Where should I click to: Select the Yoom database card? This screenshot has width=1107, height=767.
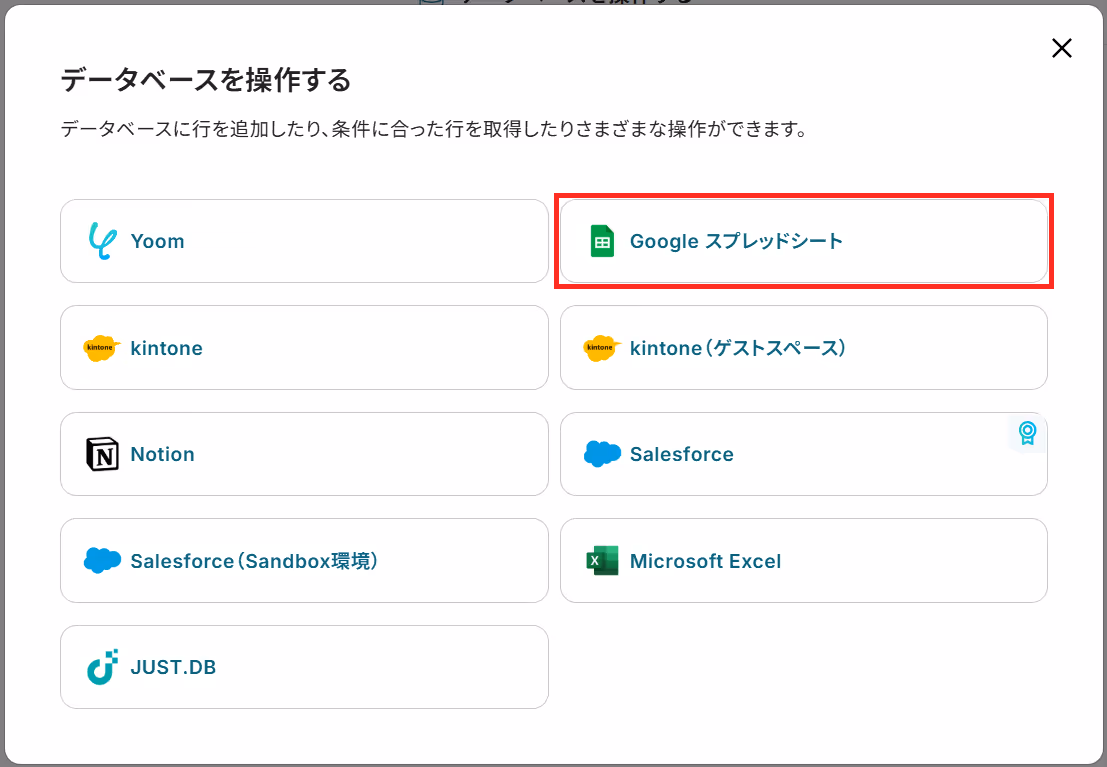click(x=304, y=241)
